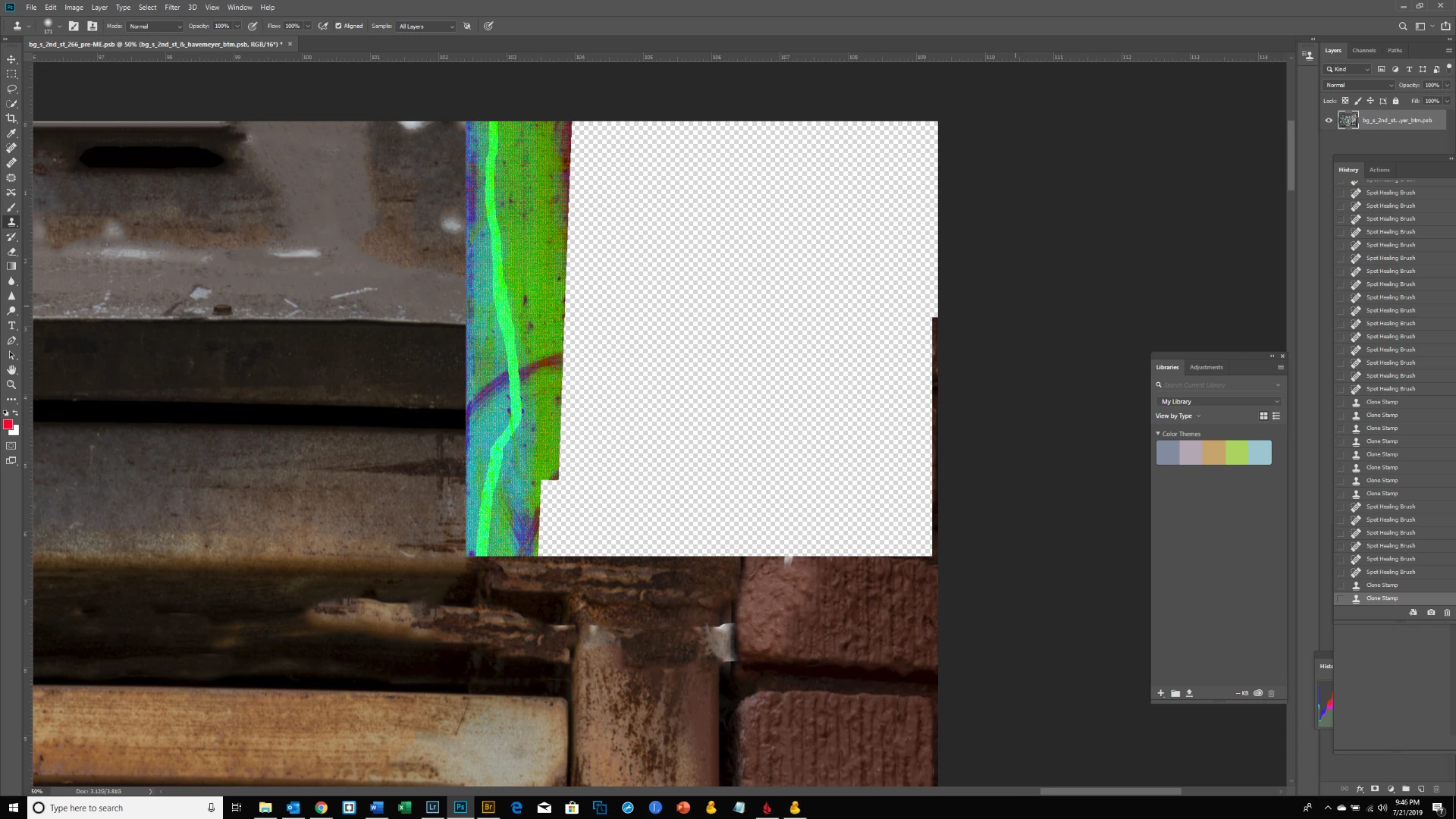Switch to the Channels tab
Image resolution: width=1456 pixels, height=819 pixels.
[x=1363, y=50]
